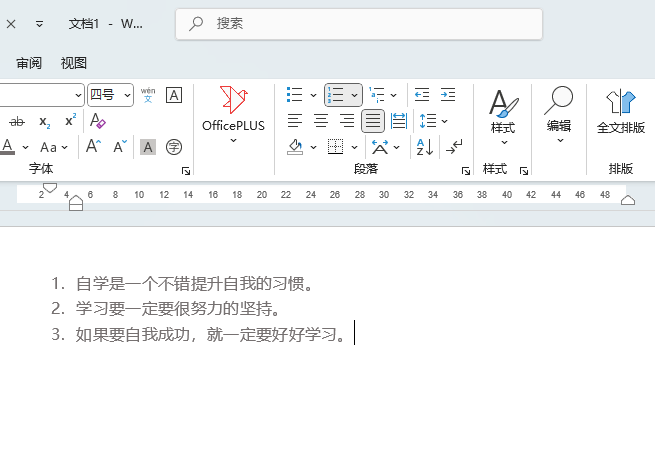Click list item 自学是一个不错提升自我的习惯
The width and height of the screenshot is (655, 456).
click(x=194, y=284)
